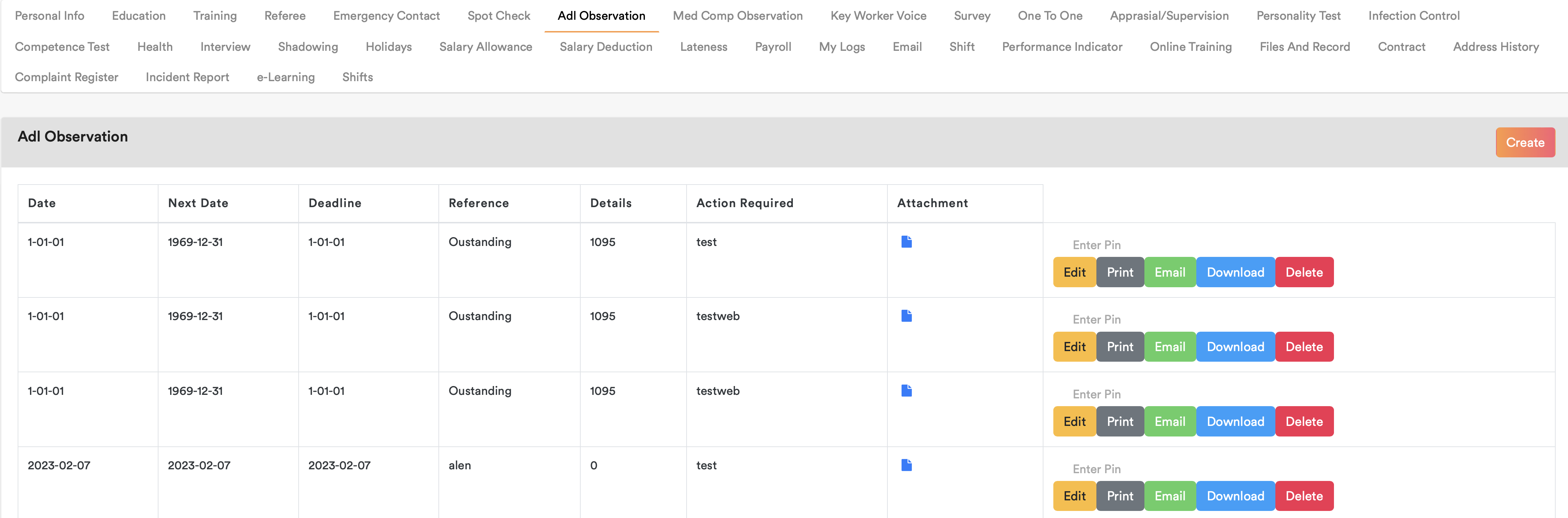Open Incident Report tab
Viewport: 1568px width, 518px height.
point(187,77)
